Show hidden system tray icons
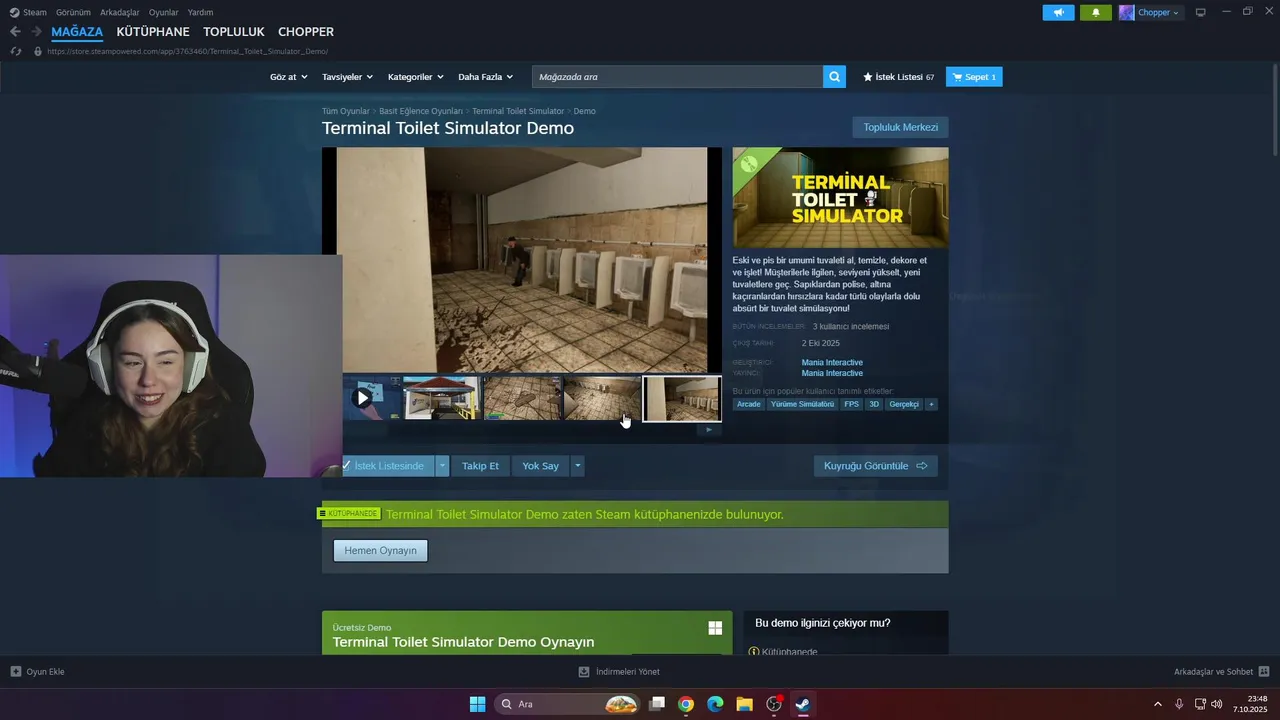This screenshot has height=720, width=1280. (x=1158, y=704)
